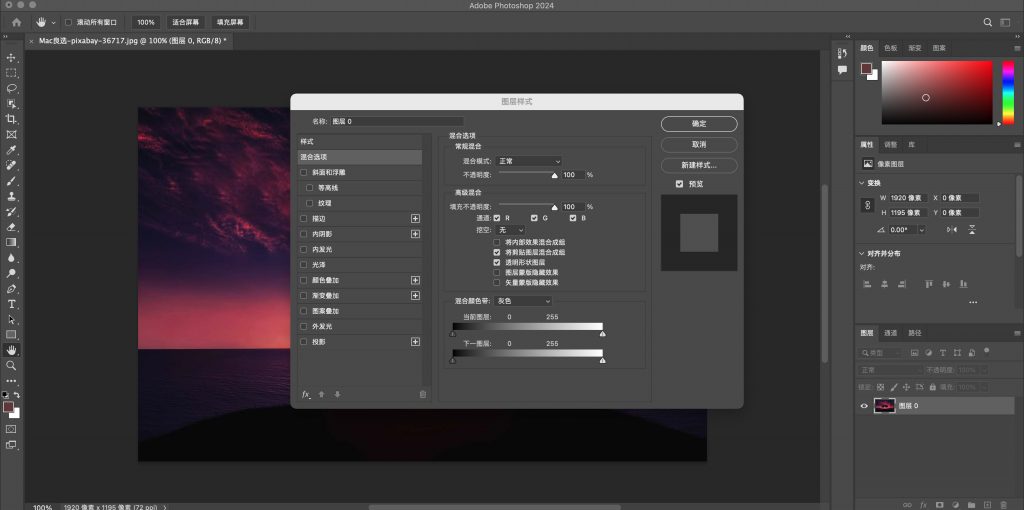The image size is (1024, 510).
Task: Select the Spot Healing Brush tool
Action: [11, 165]
